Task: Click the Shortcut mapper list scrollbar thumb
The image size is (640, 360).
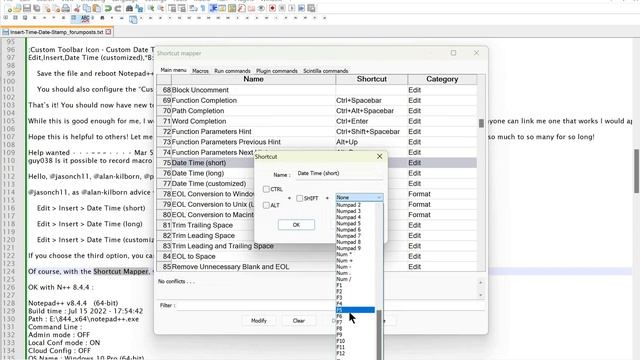Action: click(x=481, y=123)
